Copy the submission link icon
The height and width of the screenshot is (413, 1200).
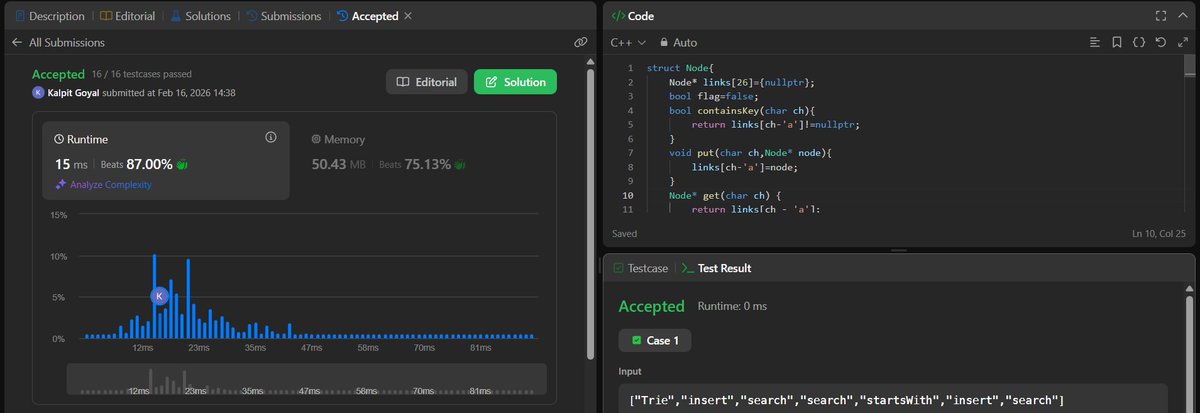[x=580, y=43]
